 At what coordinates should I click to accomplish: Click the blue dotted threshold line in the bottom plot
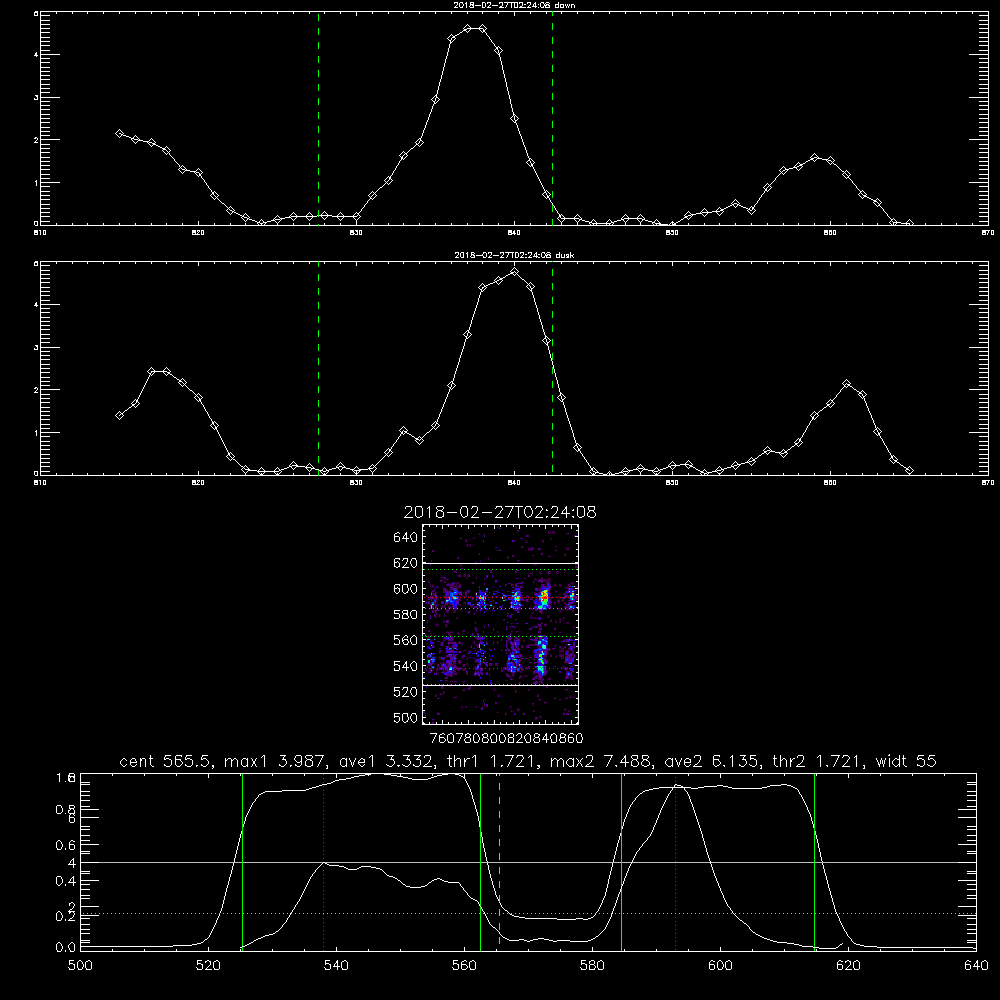click(528, 913)
